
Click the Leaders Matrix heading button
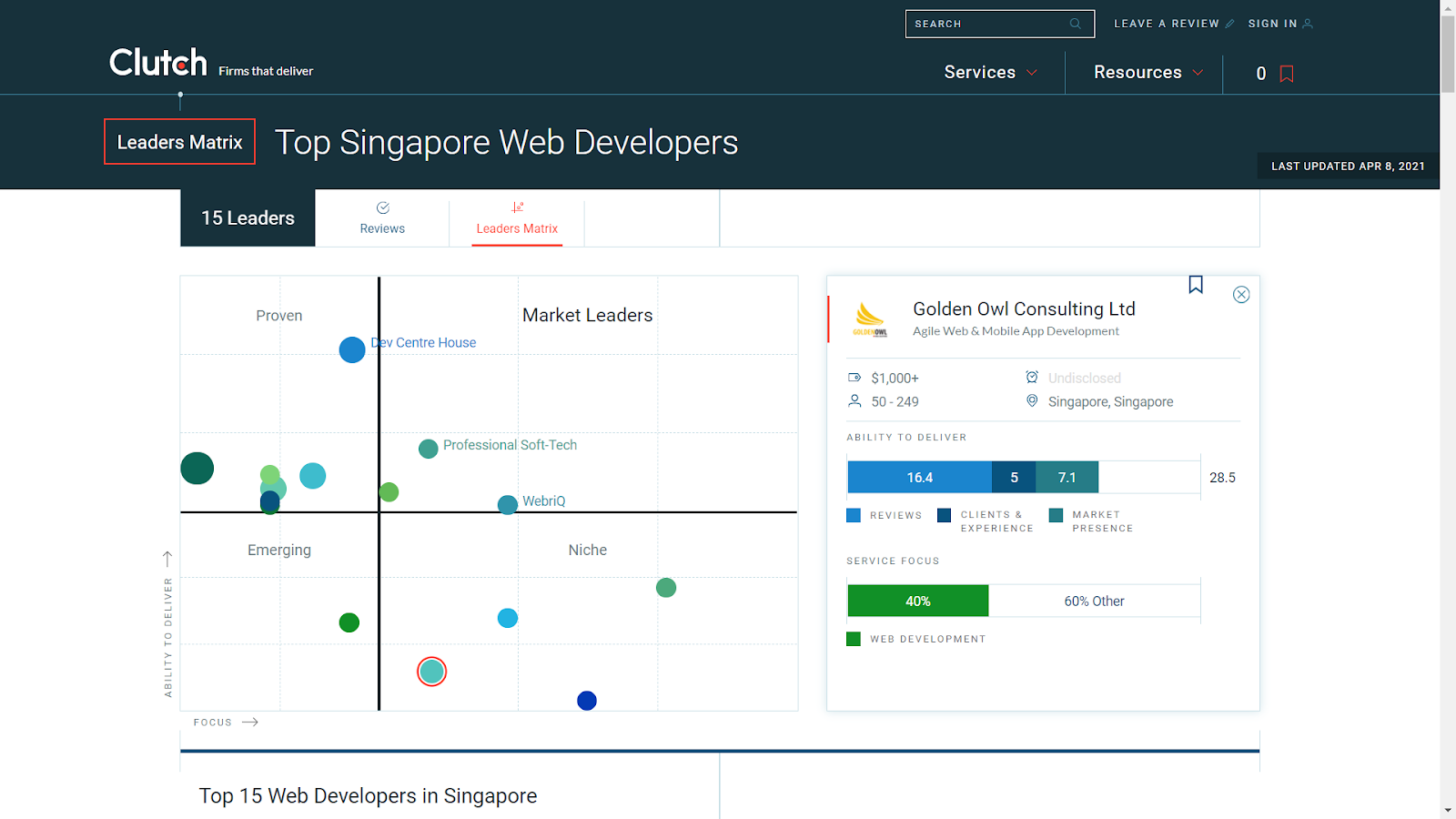pyautogui.click(x=180, y=142)
